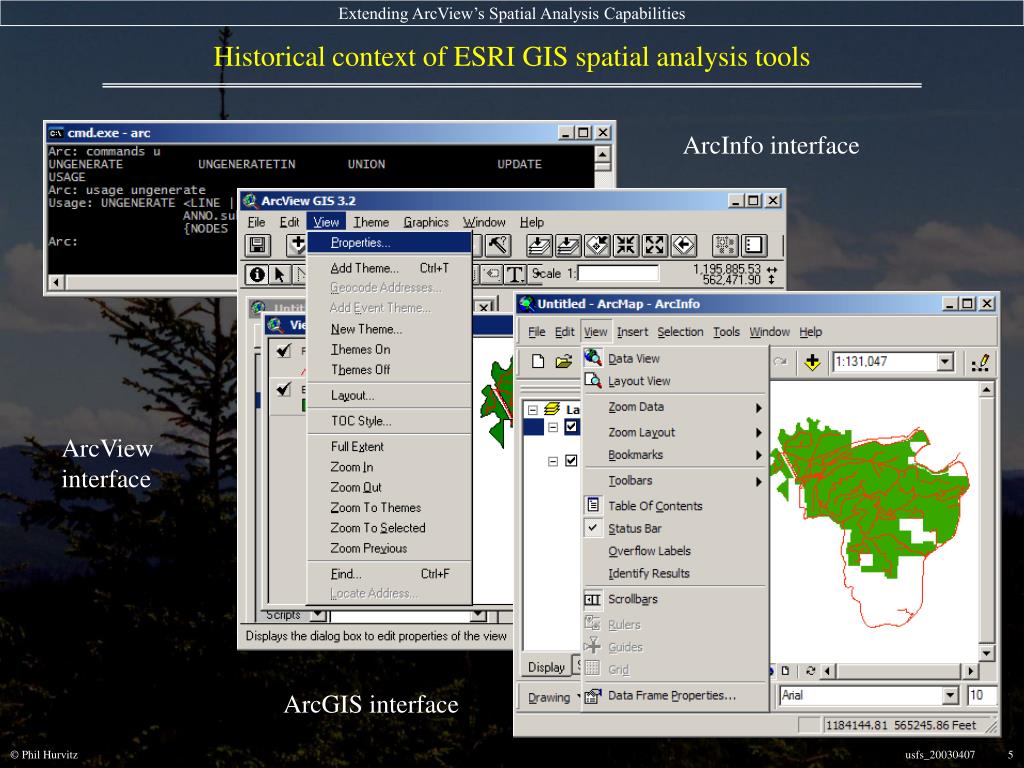Expand the Toolbars submenu
The width and height of the screenshot is (1024, 768).
675,481
